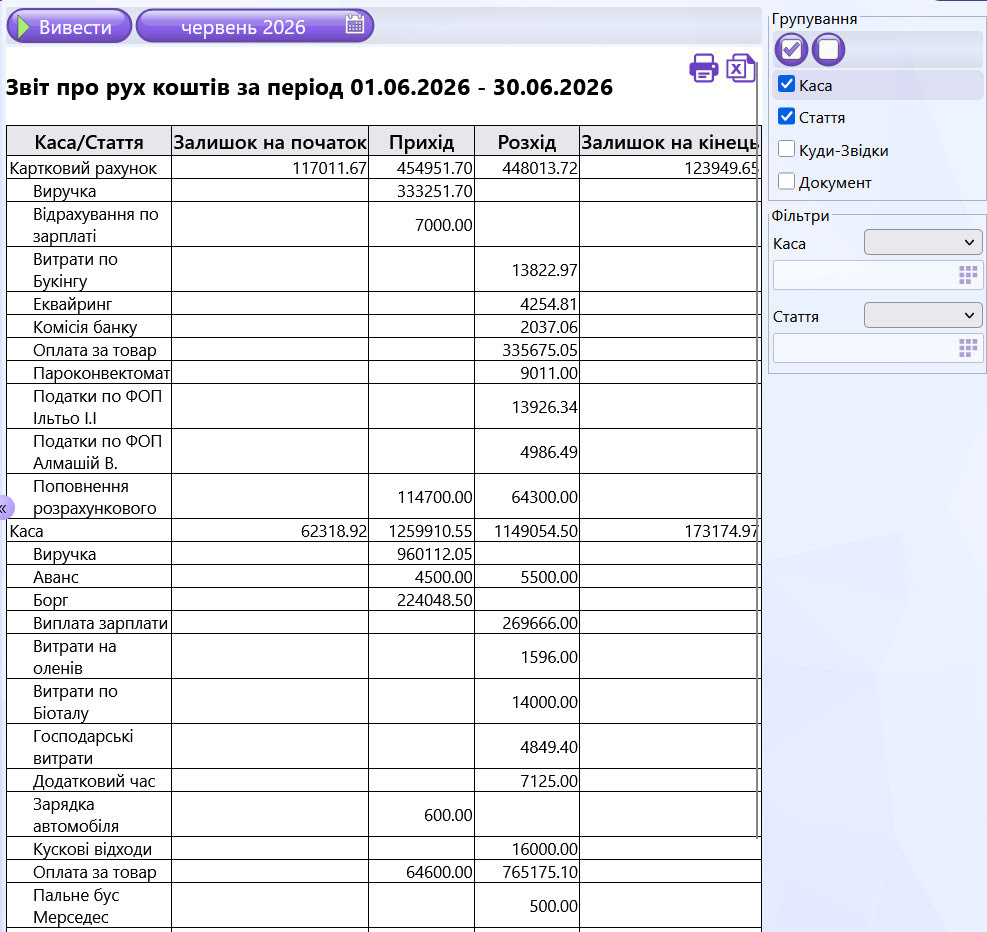Click the 1259910.55 Каса income total

click(x=431, y=531)
